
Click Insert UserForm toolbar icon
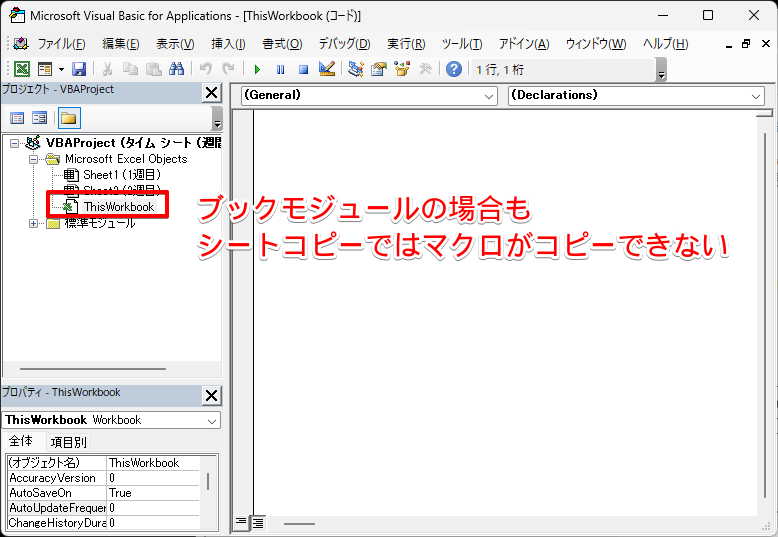pyautogui.click(x=45, y=69)
